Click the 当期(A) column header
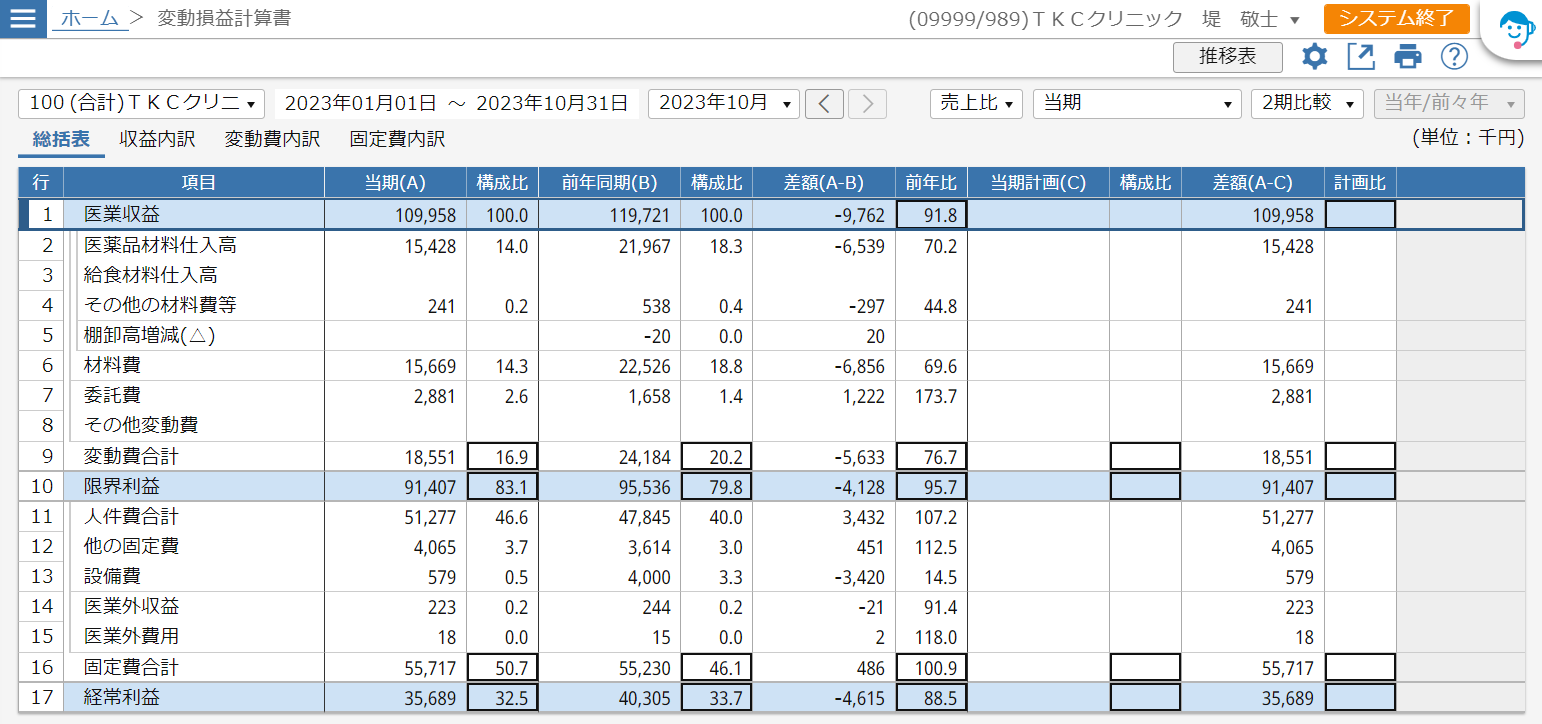This screenshot has width=1542, height=724. coord(395,183)
